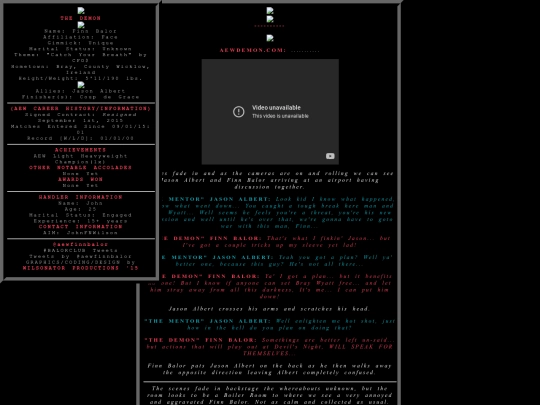Click WILSONATOR PRODUCTIONS '15 credit
The height and width of the screenshot is (405, 540).
[x=81, y=268]
